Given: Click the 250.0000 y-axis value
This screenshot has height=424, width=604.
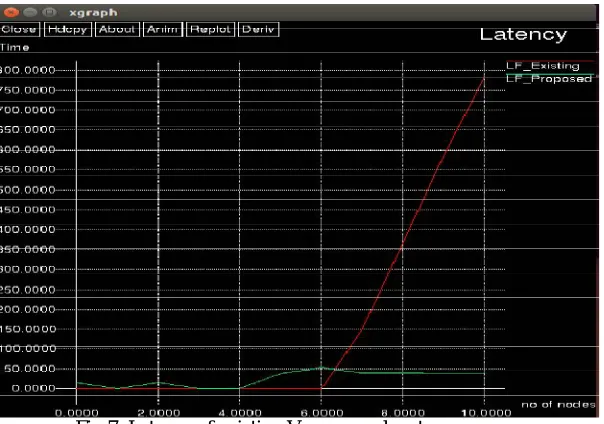Looking at the screenshot, I should (x=28, y=290).
